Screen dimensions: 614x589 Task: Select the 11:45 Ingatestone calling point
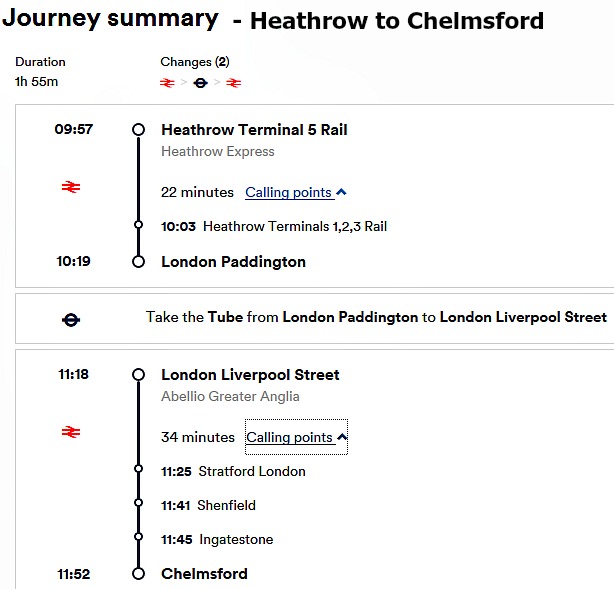[217, 539]
